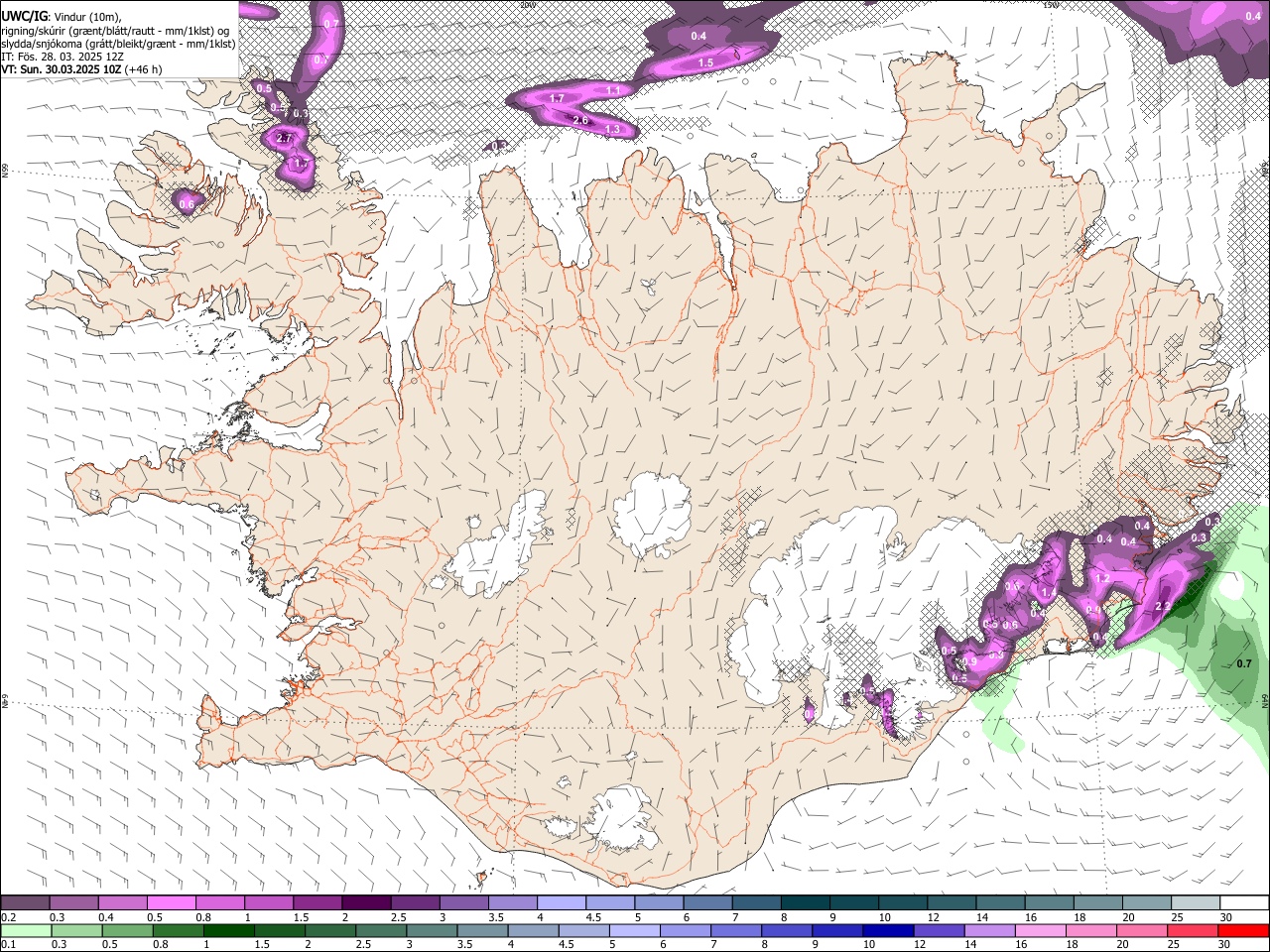The image size is (1270, 952).
Task: Click the UWC/IG title text
Action: coord(23,16)
